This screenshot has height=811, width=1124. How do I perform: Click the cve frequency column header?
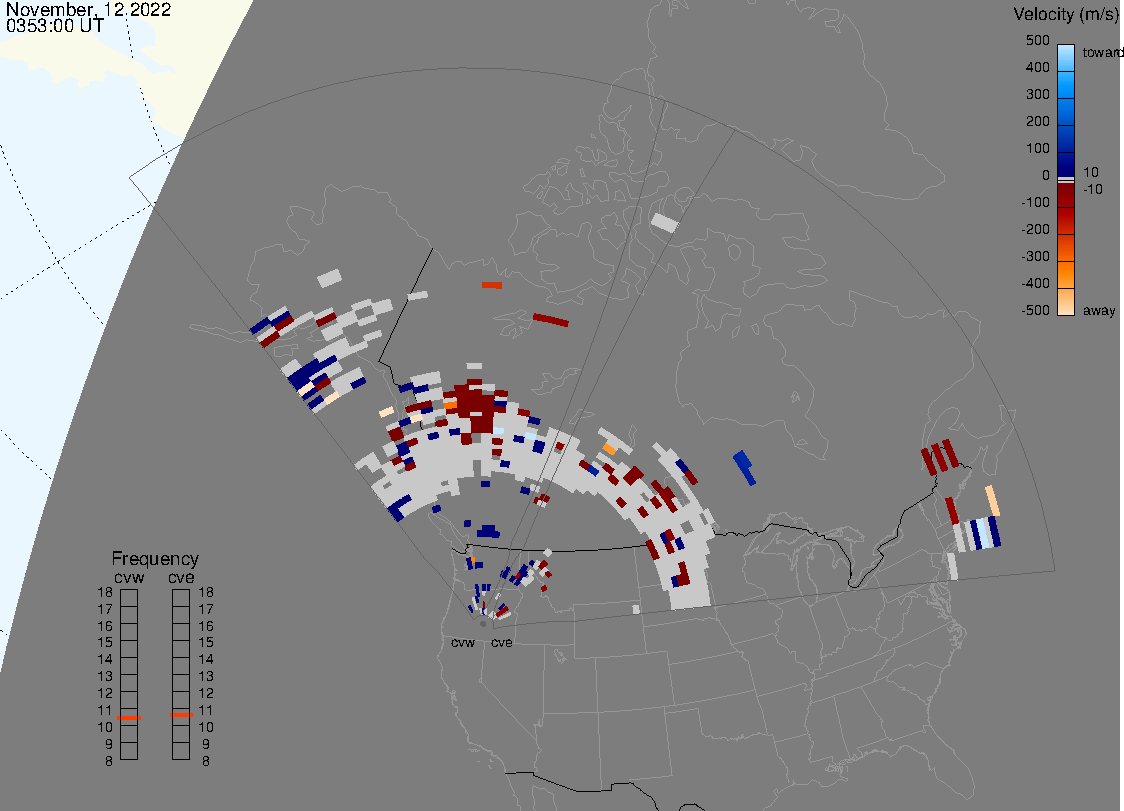pos(181,577)
